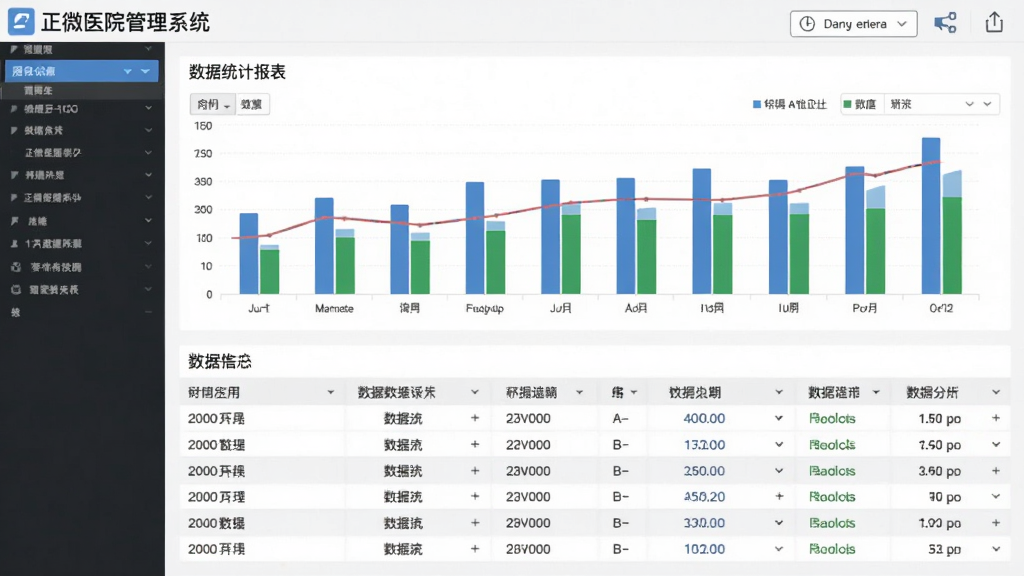
Task: Select the second chart tab beside dropdown
Action: (x=251, y=104)
